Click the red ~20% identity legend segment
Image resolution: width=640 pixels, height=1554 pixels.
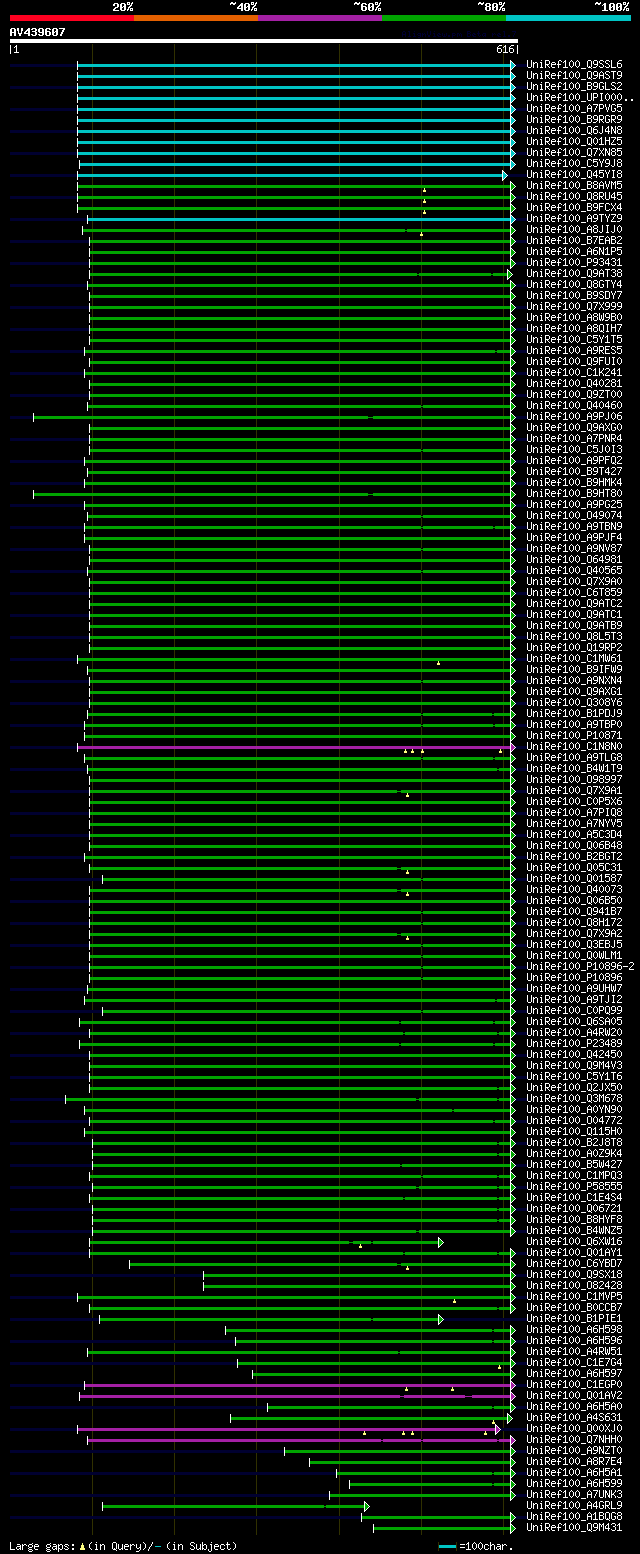click(x=71, y=18)
